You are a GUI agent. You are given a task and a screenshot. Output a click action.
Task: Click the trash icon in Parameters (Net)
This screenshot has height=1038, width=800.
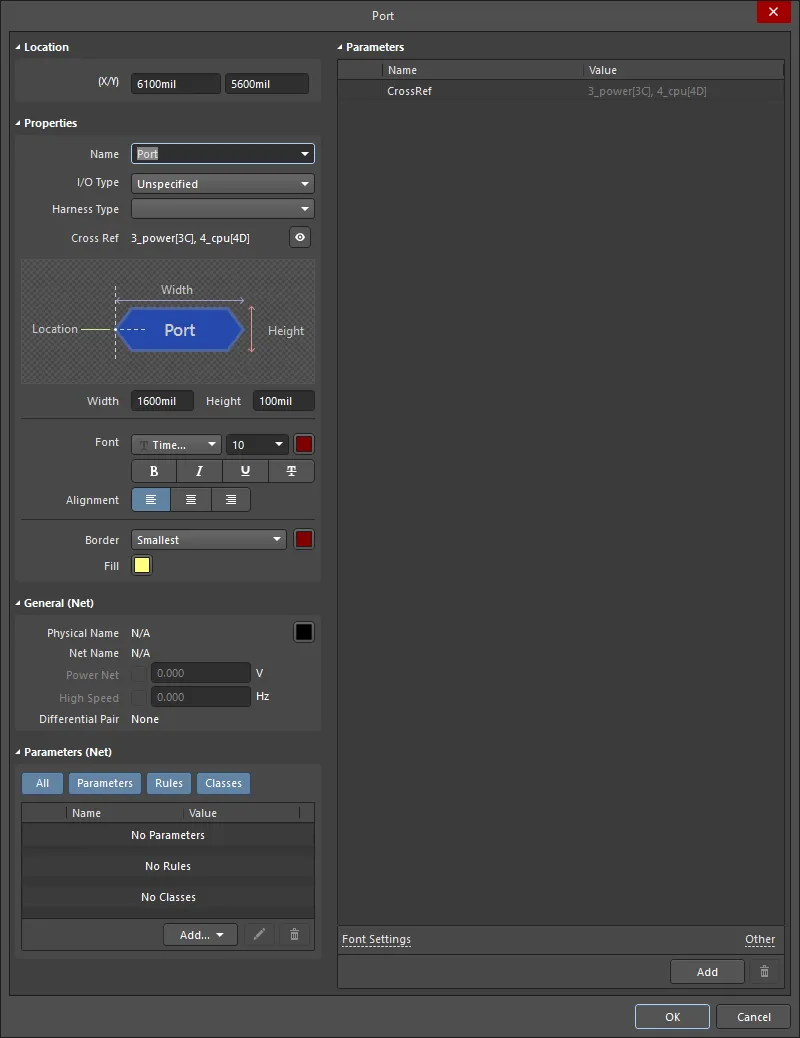coord(294,934)
